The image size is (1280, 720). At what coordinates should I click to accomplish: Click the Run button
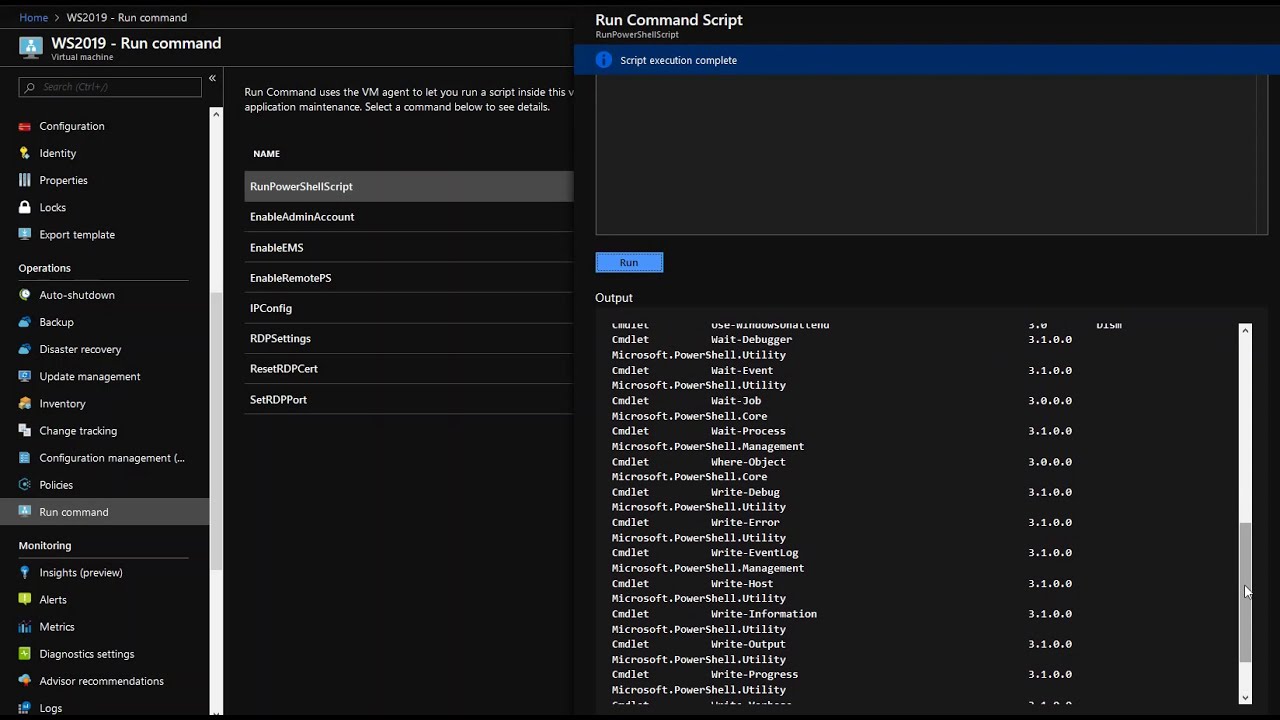[x=629, y=262]
